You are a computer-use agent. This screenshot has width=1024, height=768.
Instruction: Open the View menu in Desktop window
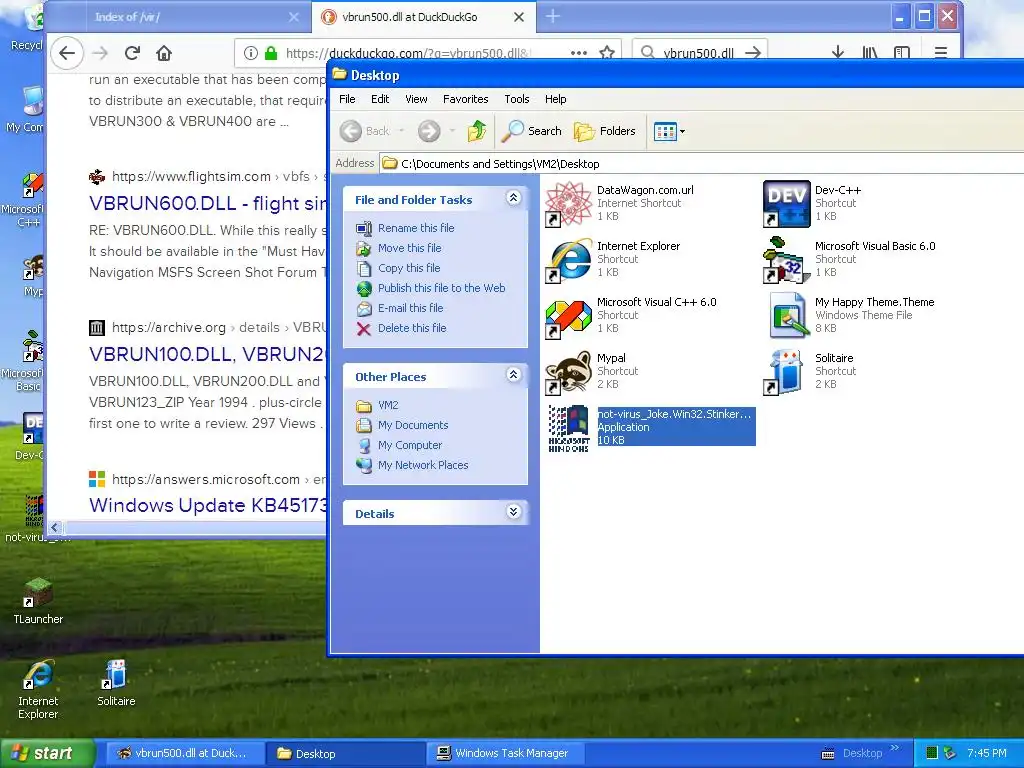(416, 99)
